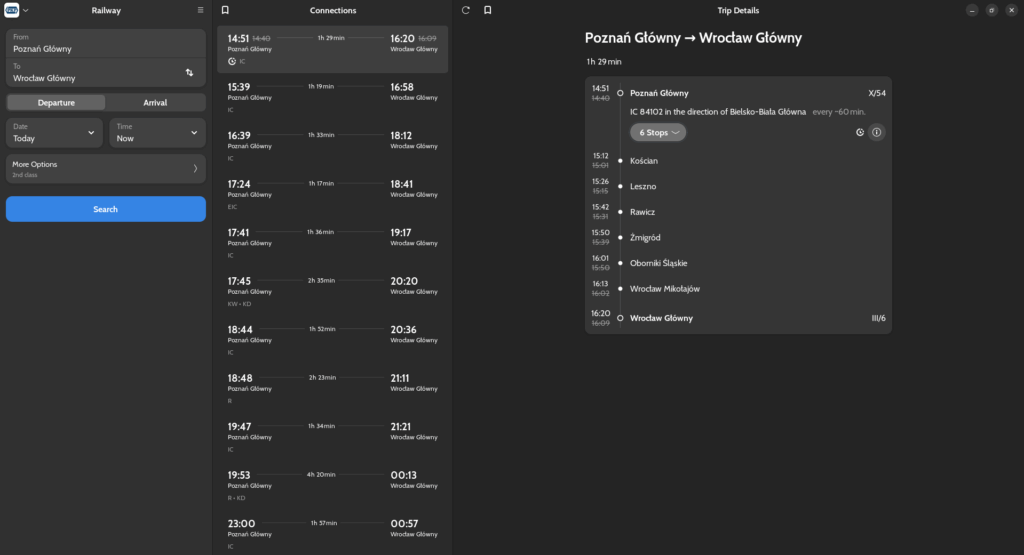Click the Kościan stop

[x=643, y=161]
